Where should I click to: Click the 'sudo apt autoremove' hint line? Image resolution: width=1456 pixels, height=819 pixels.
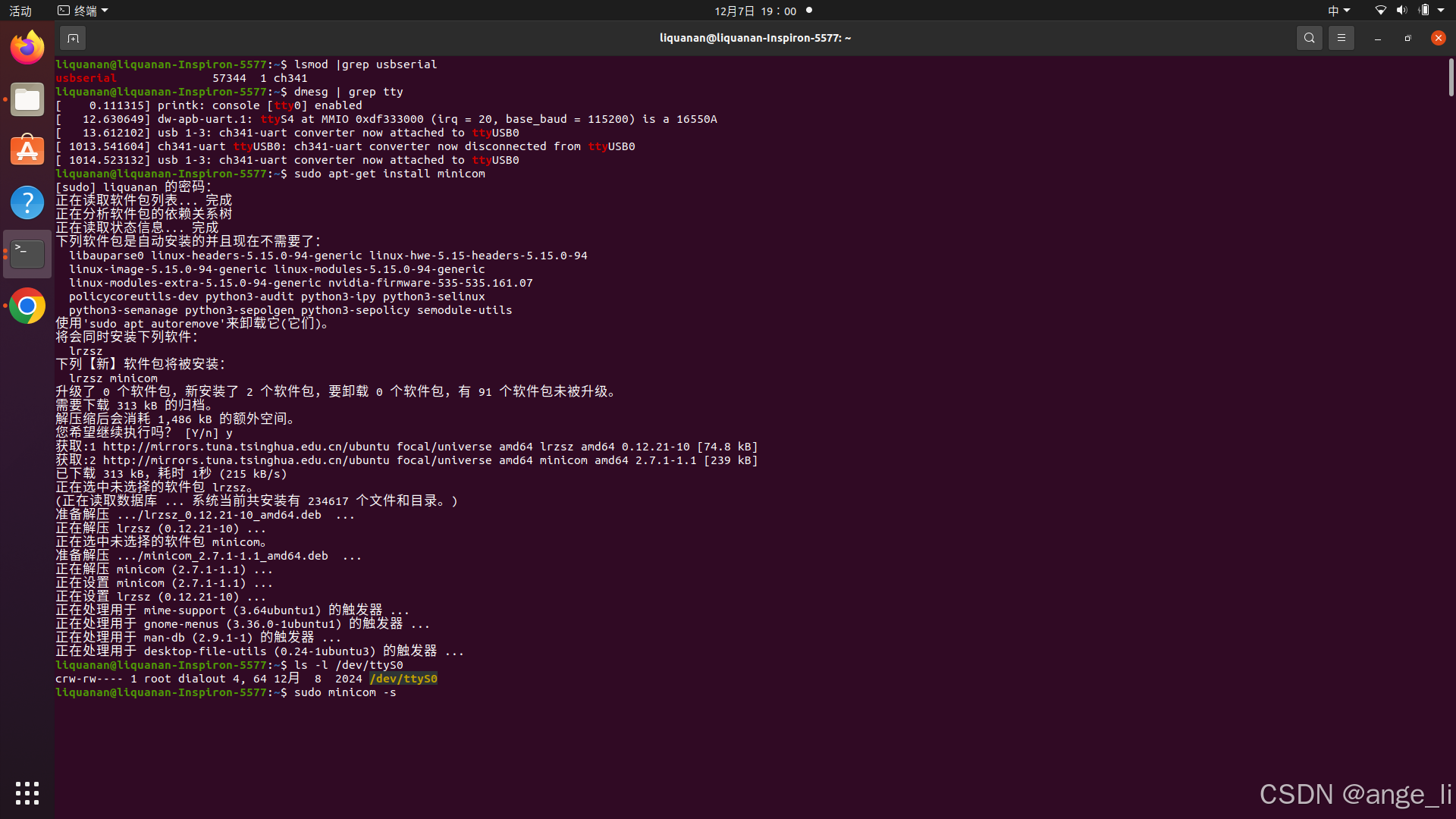193,324
